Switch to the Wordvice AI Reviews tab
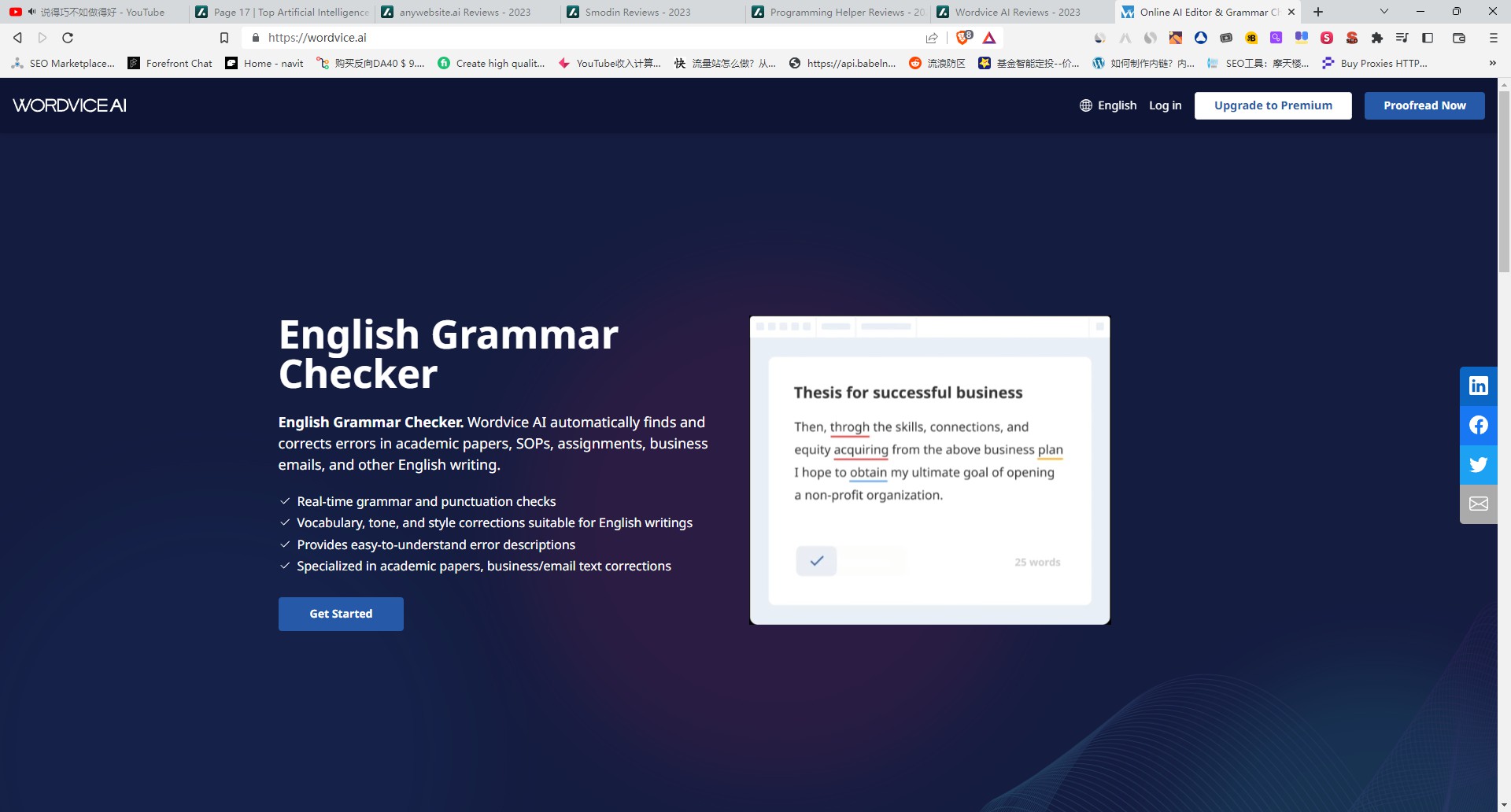 1017,12
